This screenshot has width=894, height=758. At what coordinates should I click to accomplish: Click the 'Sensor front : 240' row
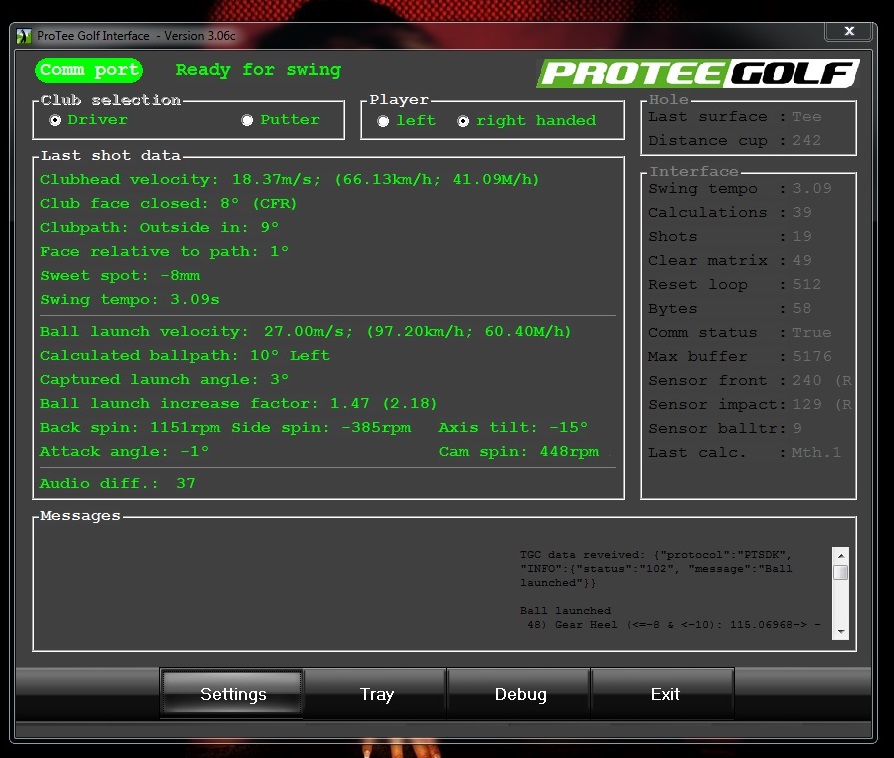pos(750,380)
